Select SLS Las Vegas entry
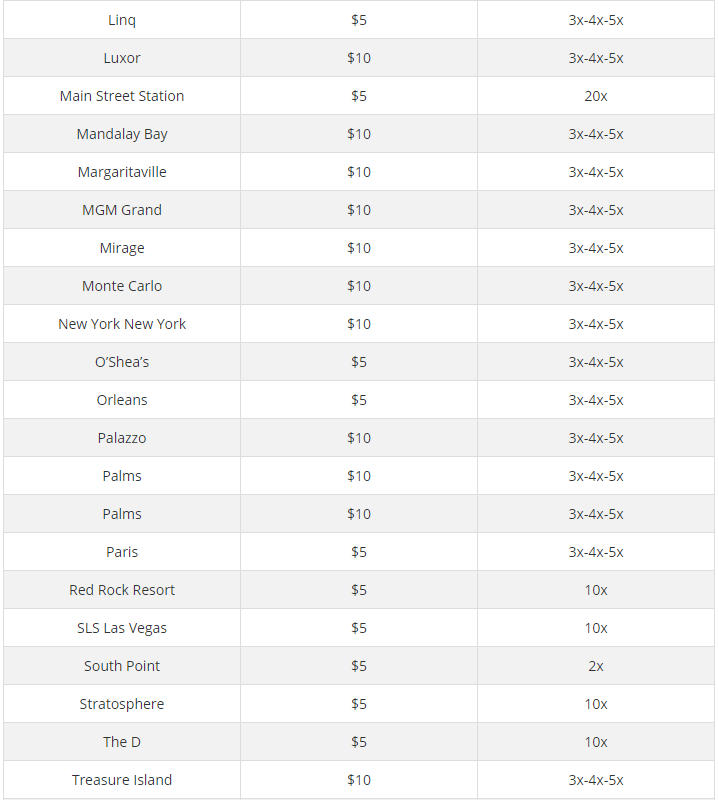The image size is (718, 800). coord(122,628)
